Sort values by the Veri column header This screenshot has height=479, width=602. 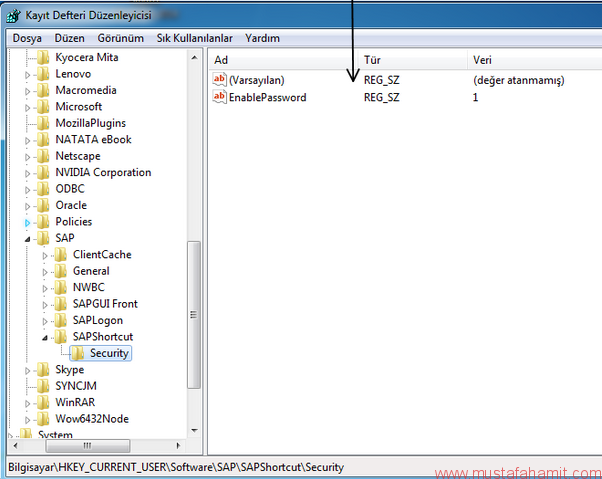click(535, 60)
